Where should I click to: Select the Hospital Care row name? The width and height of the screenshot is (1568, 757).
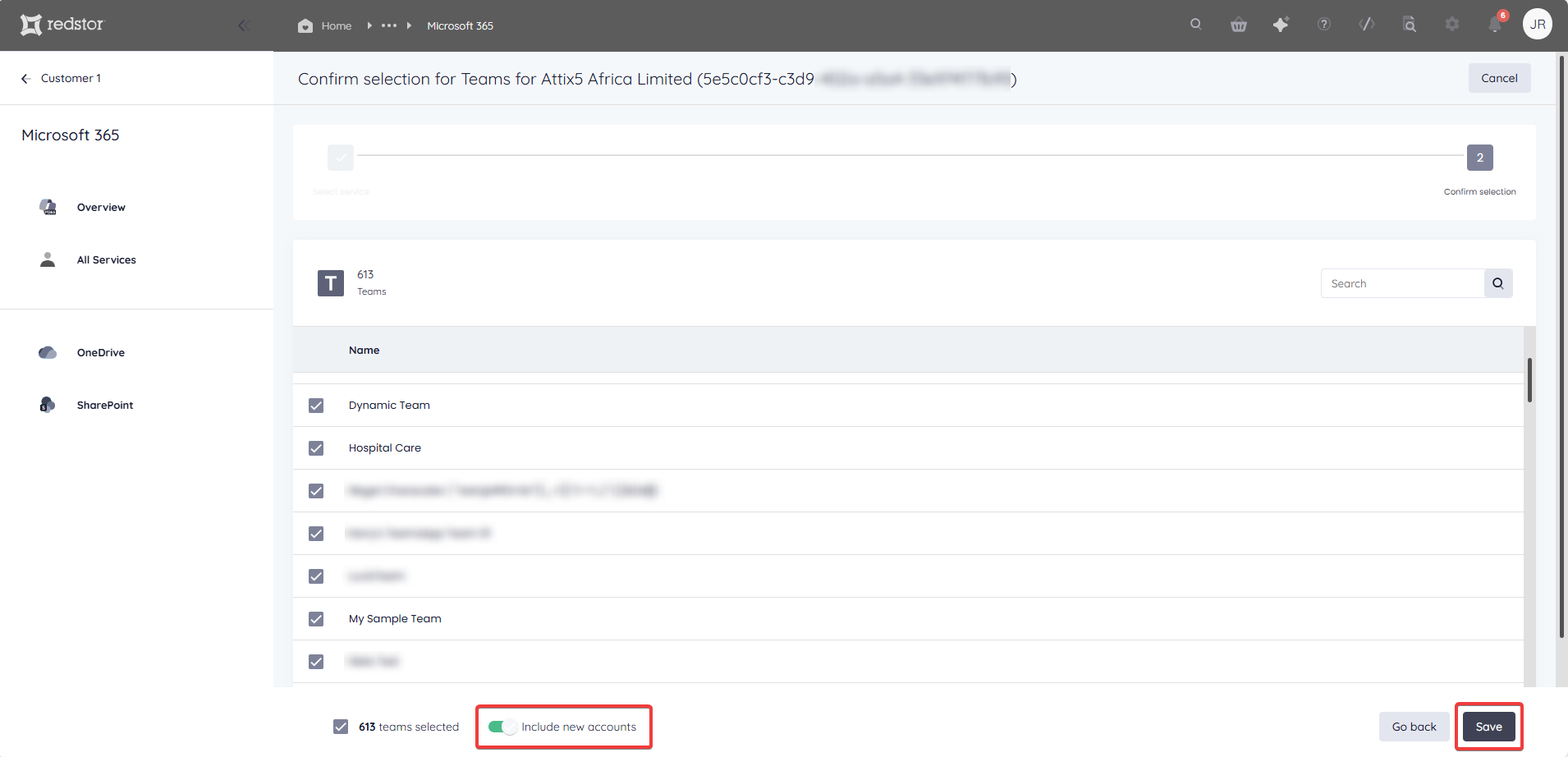click(385, 448)
